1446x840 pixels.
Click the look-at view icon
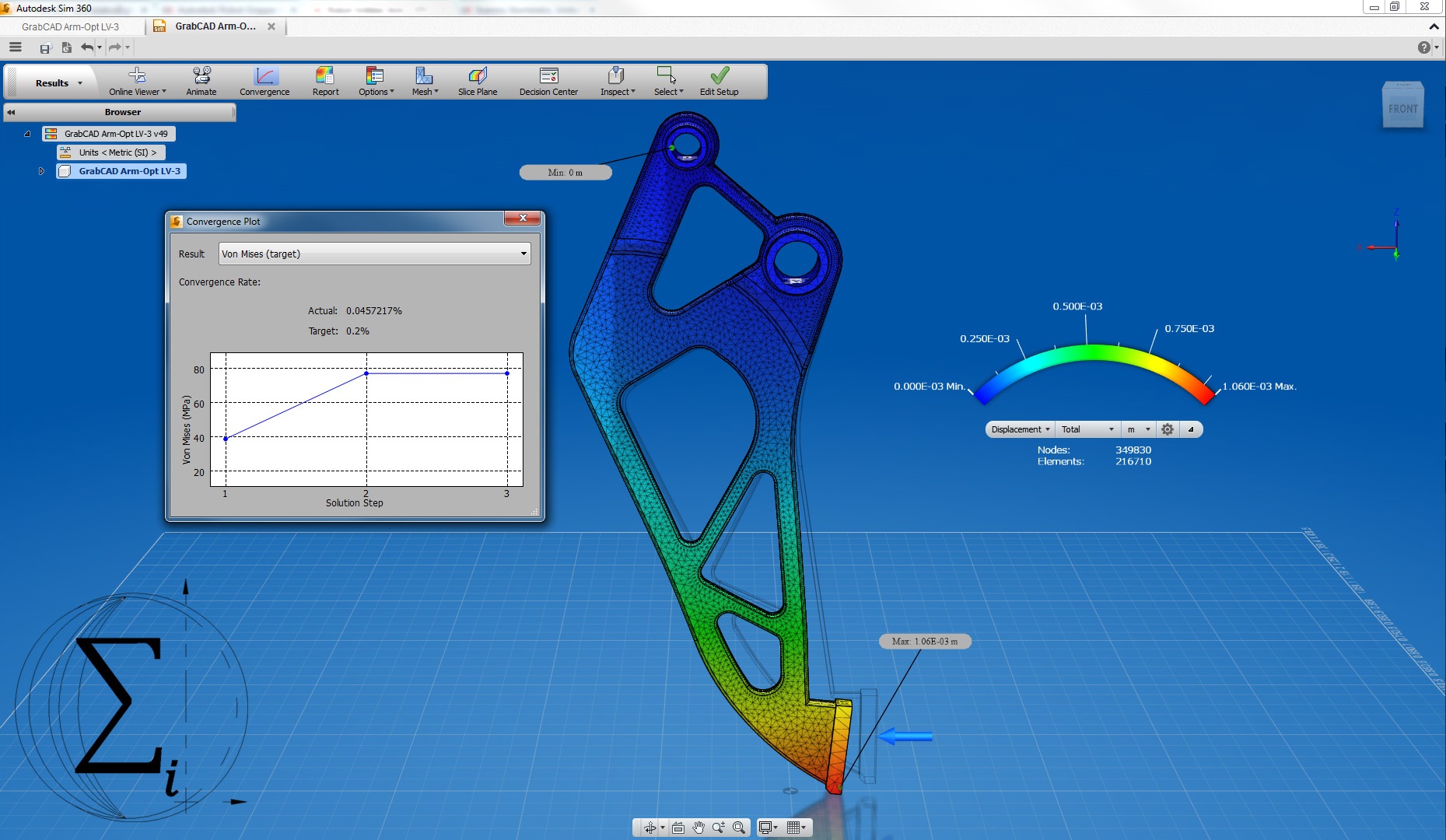678,828
